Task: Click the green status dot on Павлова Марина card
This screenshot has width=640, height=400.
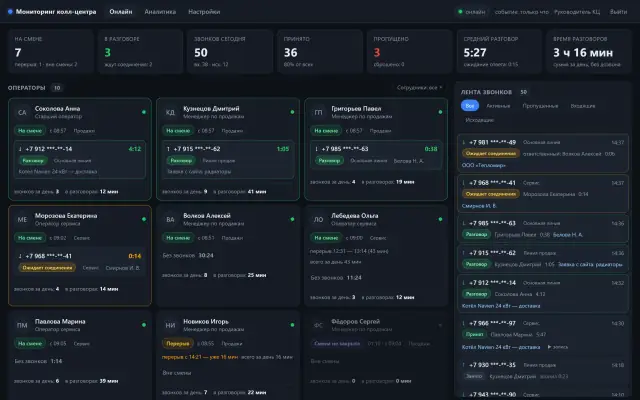Action: pos(144,325)
